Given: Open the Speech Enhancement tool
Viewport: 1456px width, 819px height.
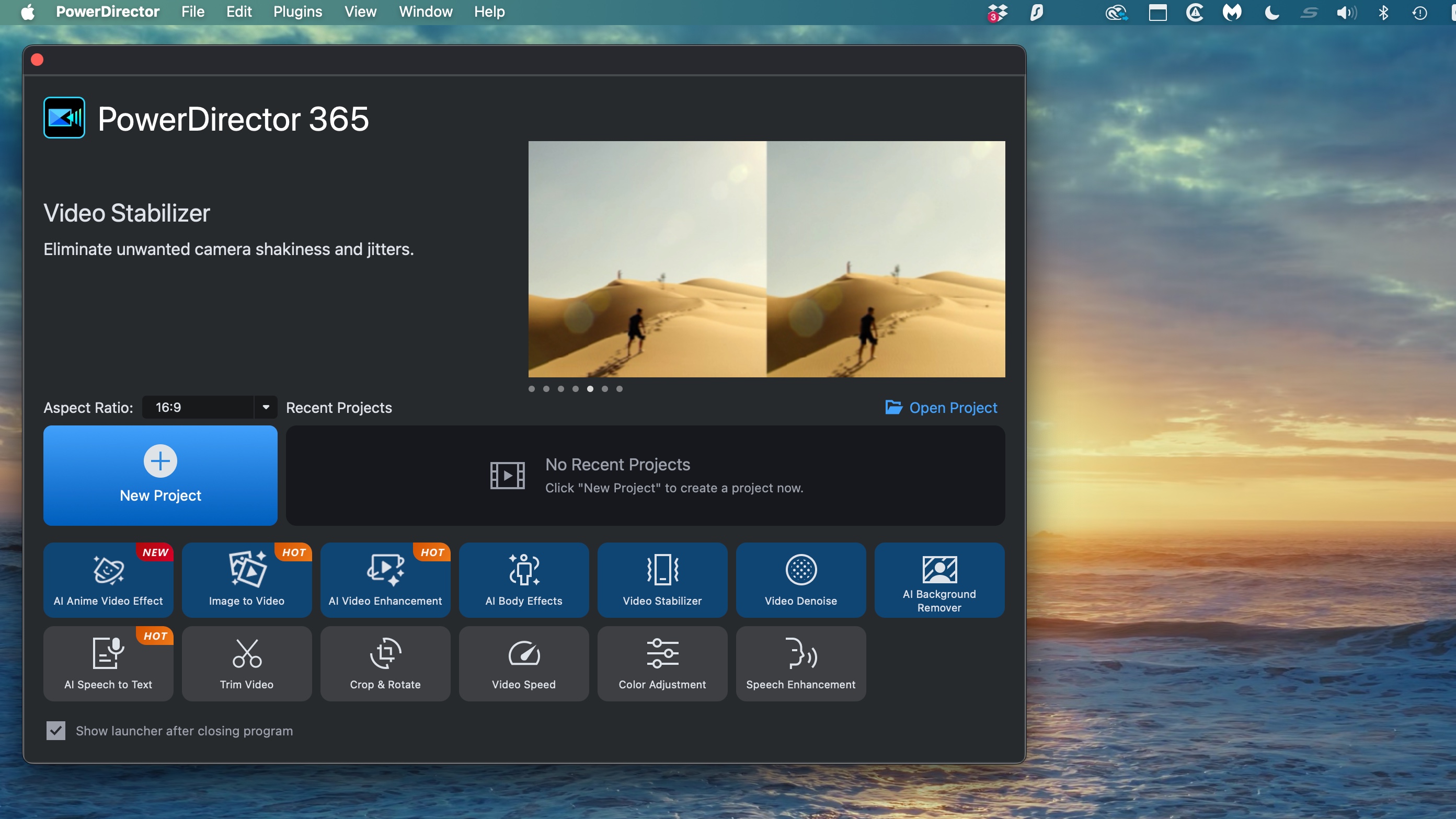Looking at the screenshot, I should tap(800, 664).
